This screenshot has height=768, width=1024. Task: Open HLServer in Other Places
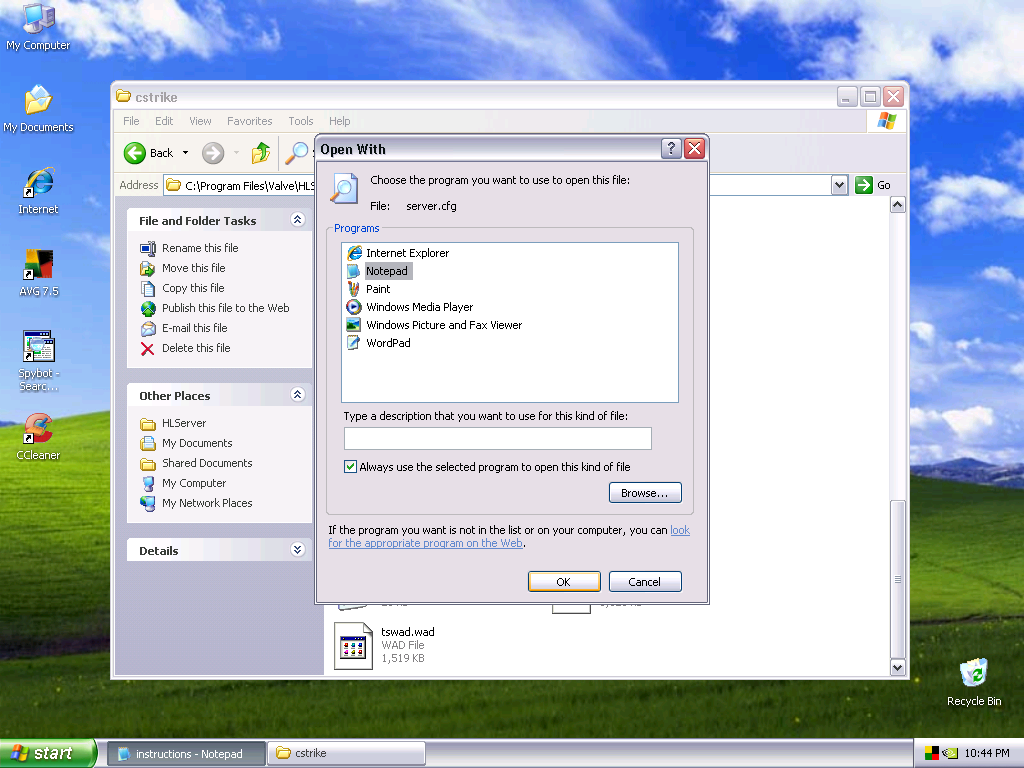click(x=173, y=423)
